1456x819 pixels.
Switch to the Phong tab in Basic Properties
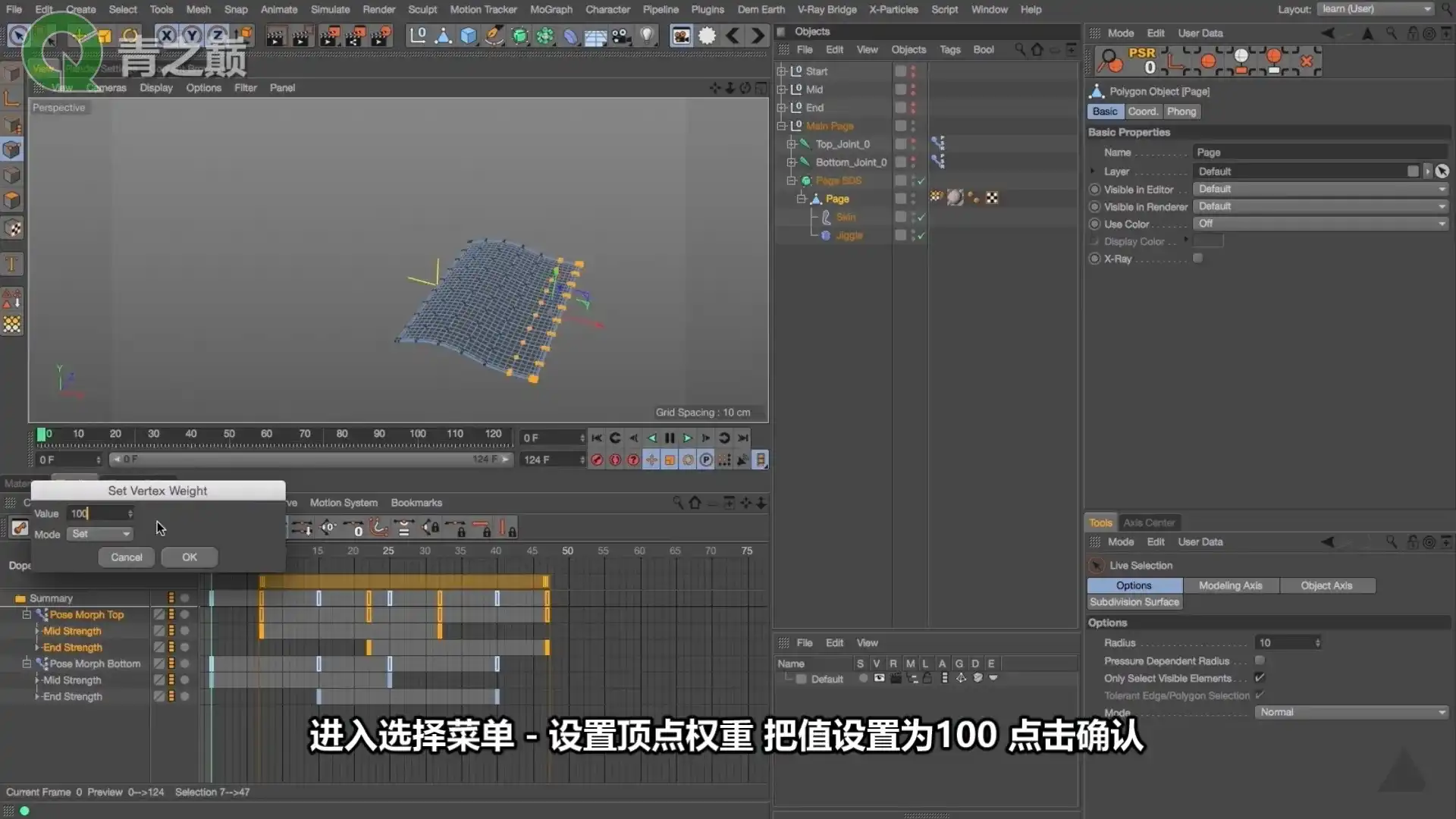coord(1181,111)
